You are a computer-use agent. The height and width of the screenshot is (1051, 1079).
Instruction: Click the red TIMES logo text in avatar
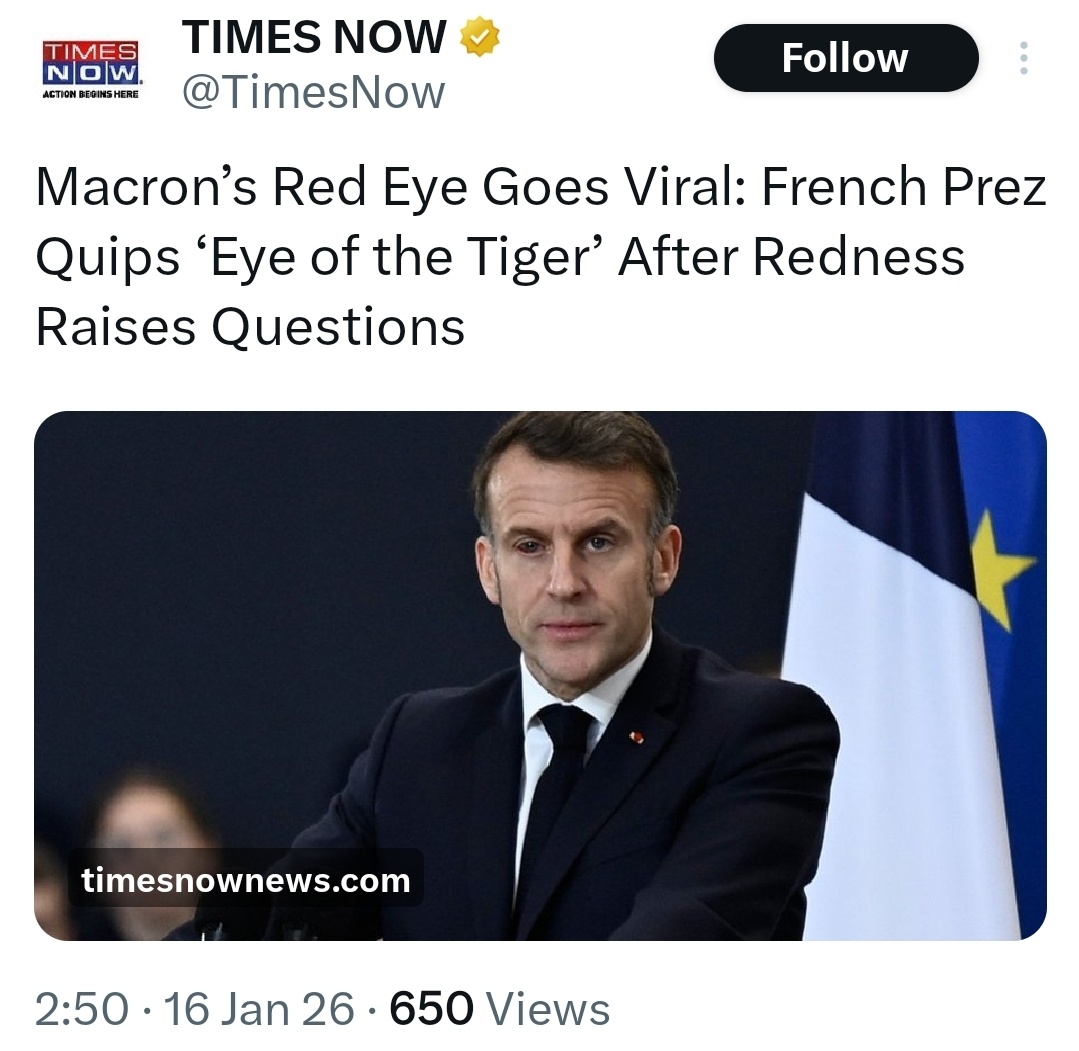(91, 52)
